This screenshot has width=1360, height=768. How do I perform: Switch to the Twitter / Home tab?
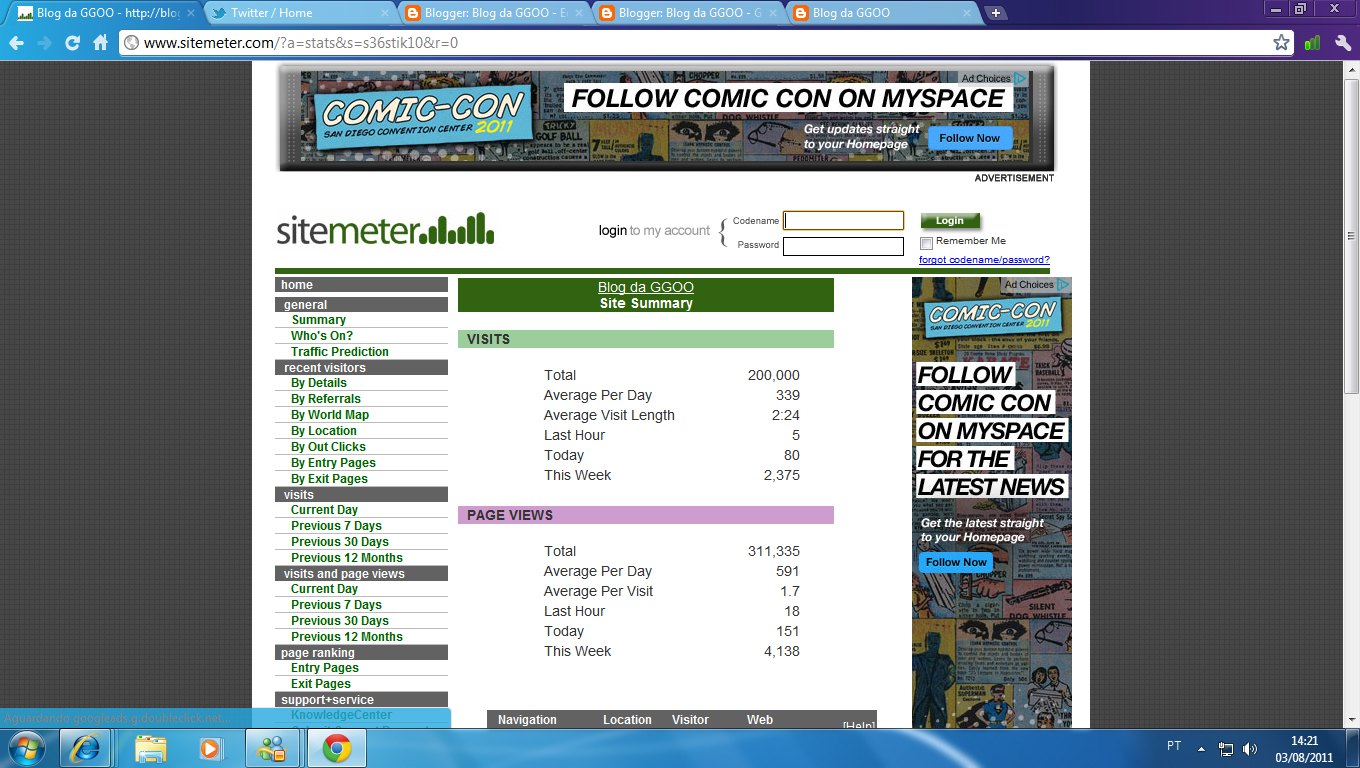298,13
